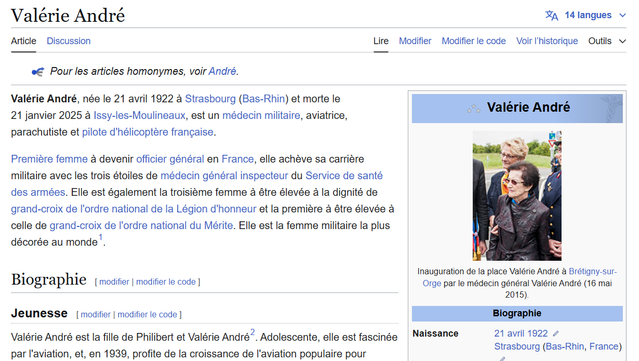Click modifier beside Biographie heading
Screen dimensions: 639x361
(114, 282)
